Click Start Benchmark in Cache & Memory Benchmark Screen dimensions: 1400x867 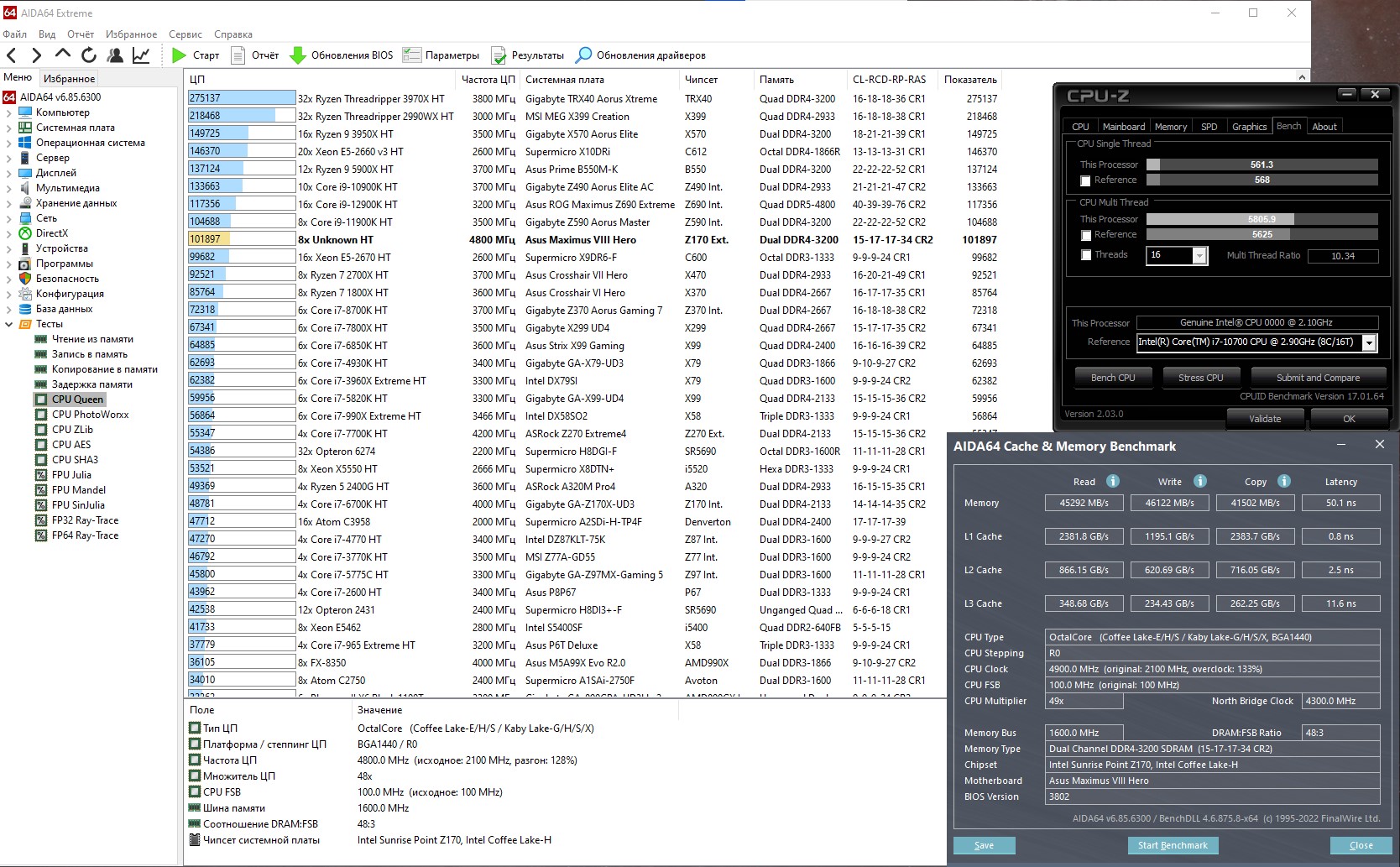1173,846
